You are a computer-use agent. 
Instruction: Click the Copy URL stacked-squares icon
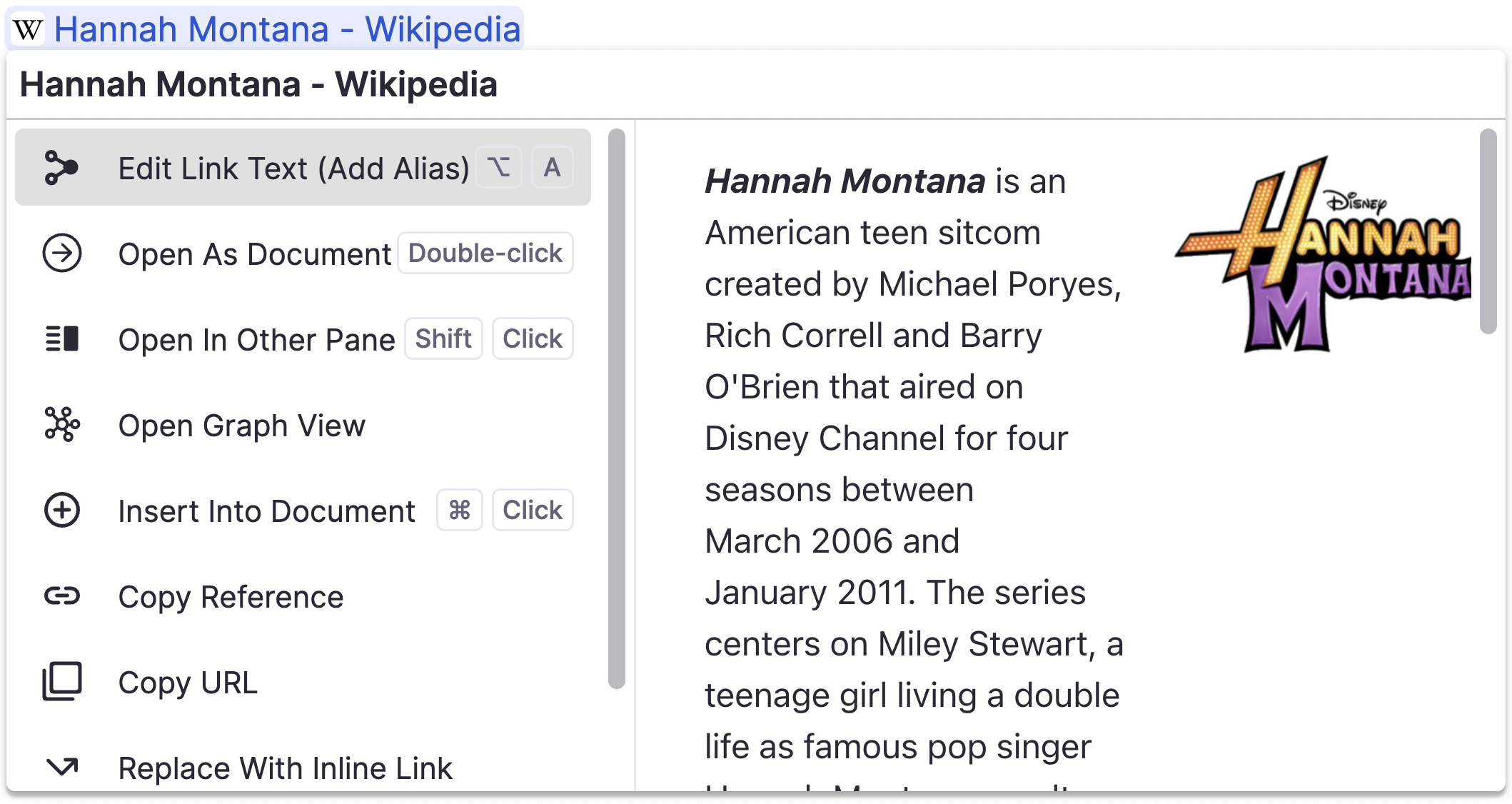click(62, 681)
